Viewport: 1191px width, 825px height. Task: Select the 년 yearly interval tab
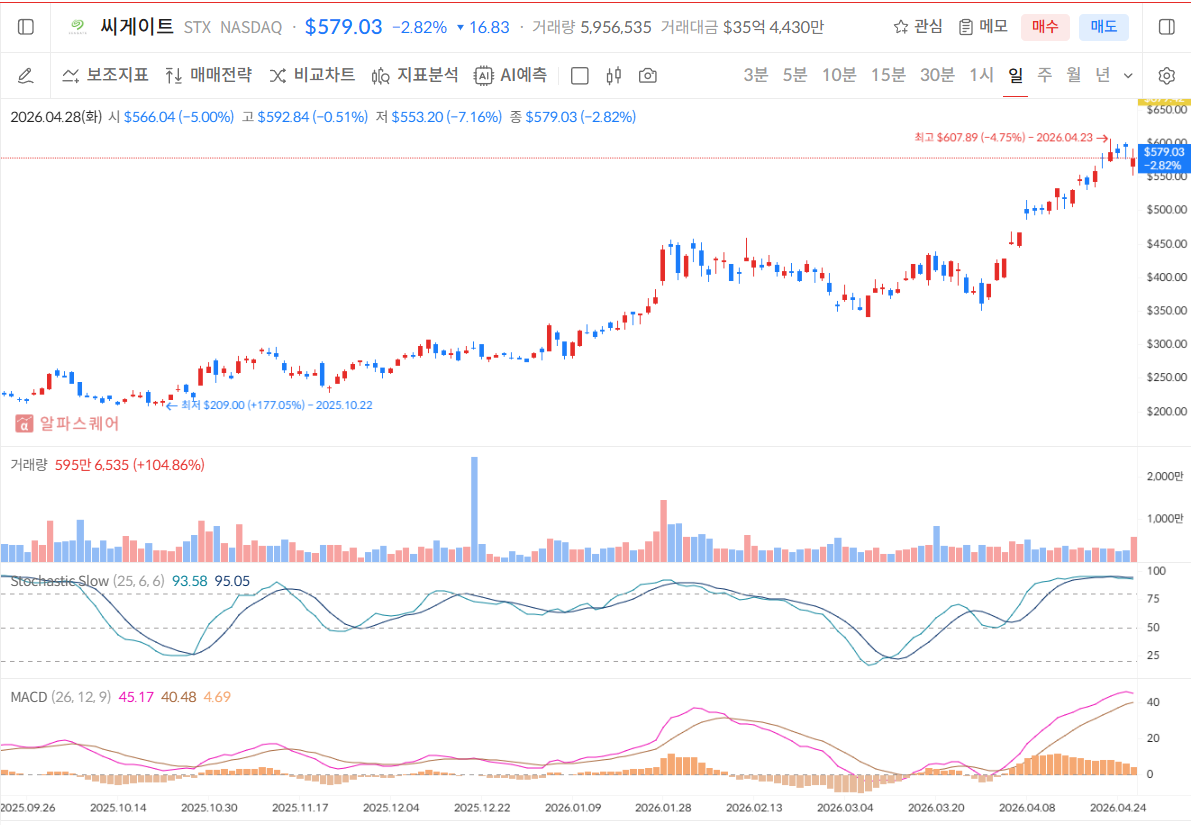point(1102,75)
